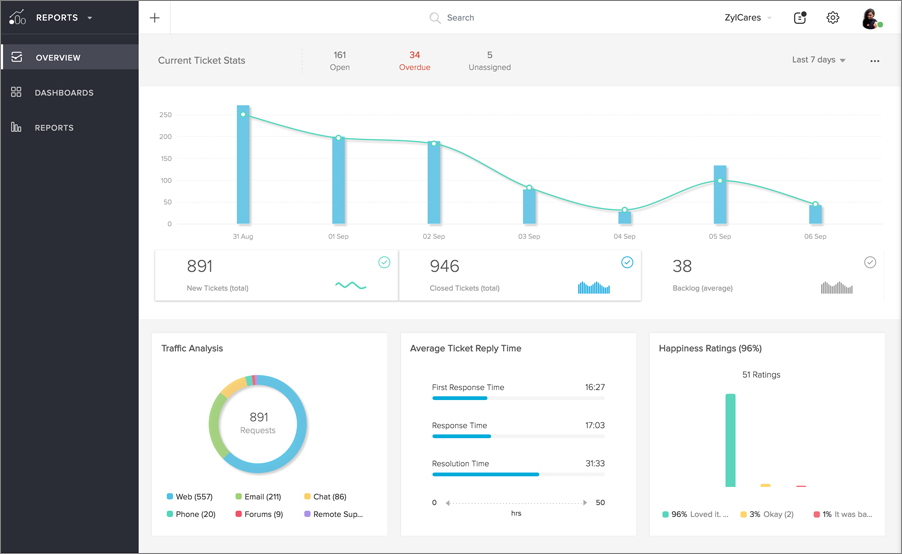Select the Overview menu item

pyautogui.click(x=58, y=57)
